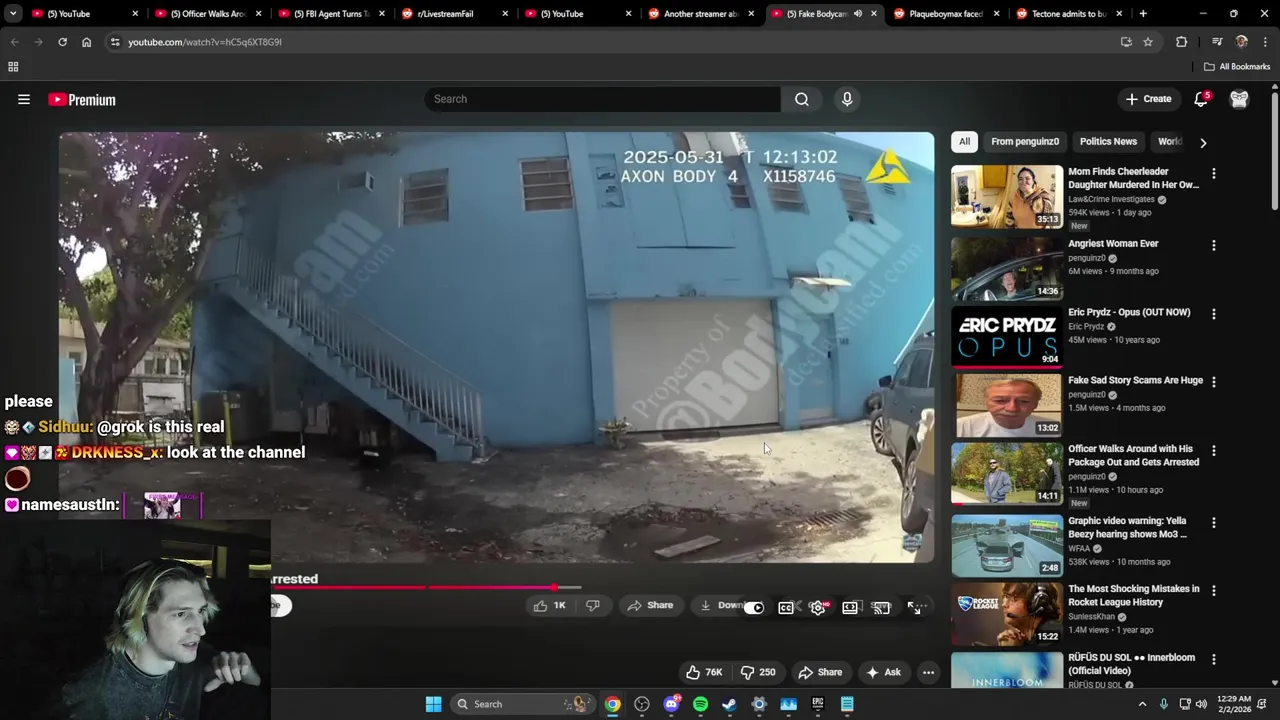Image resolution: width=1280 pixels, height=720 pixels.
Task: Open the more actions ellipsis beside Ask
Action: (x=928, y=672)
